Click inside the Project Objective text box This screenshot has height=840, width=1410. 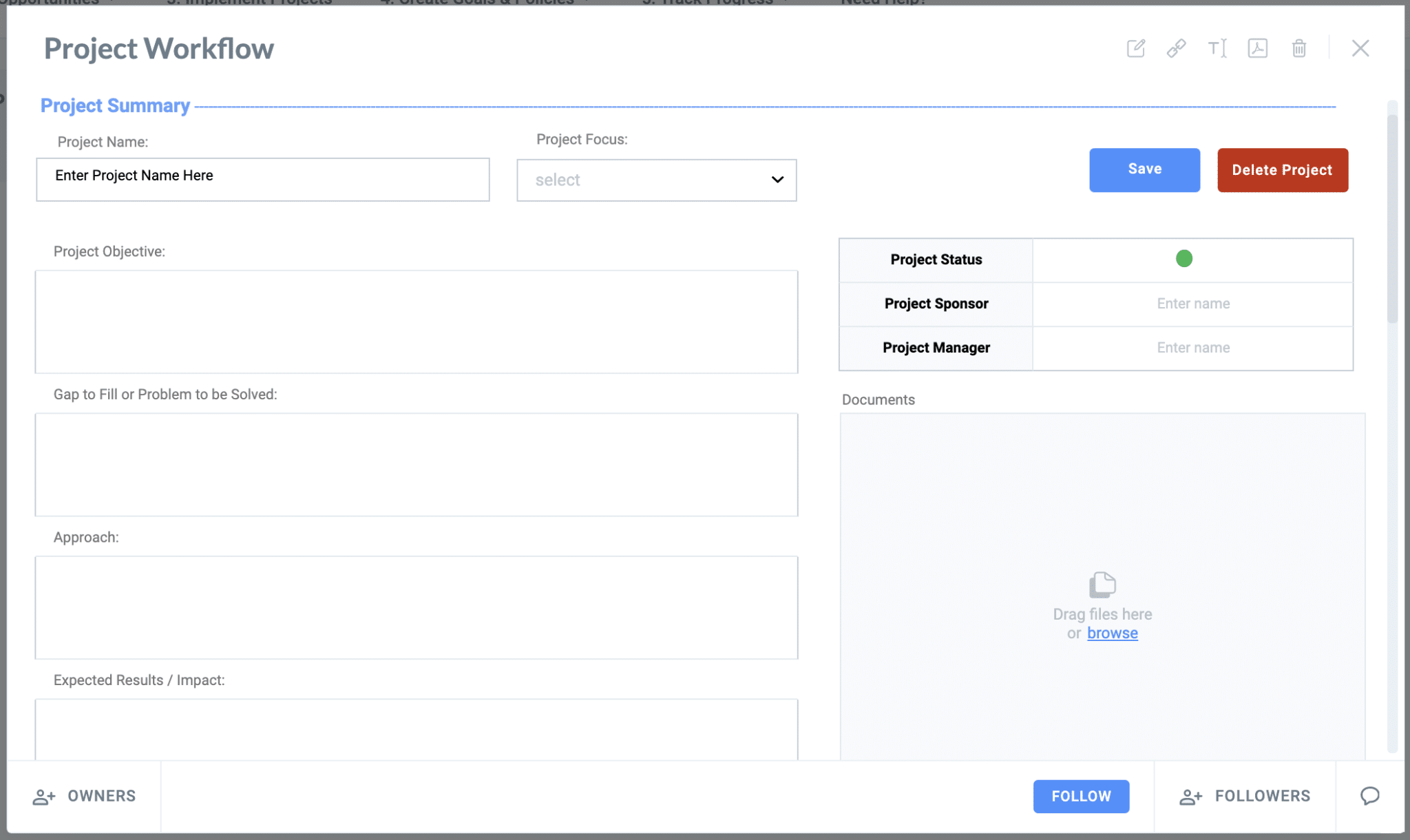pyautogui.click(x=416, y=322)
